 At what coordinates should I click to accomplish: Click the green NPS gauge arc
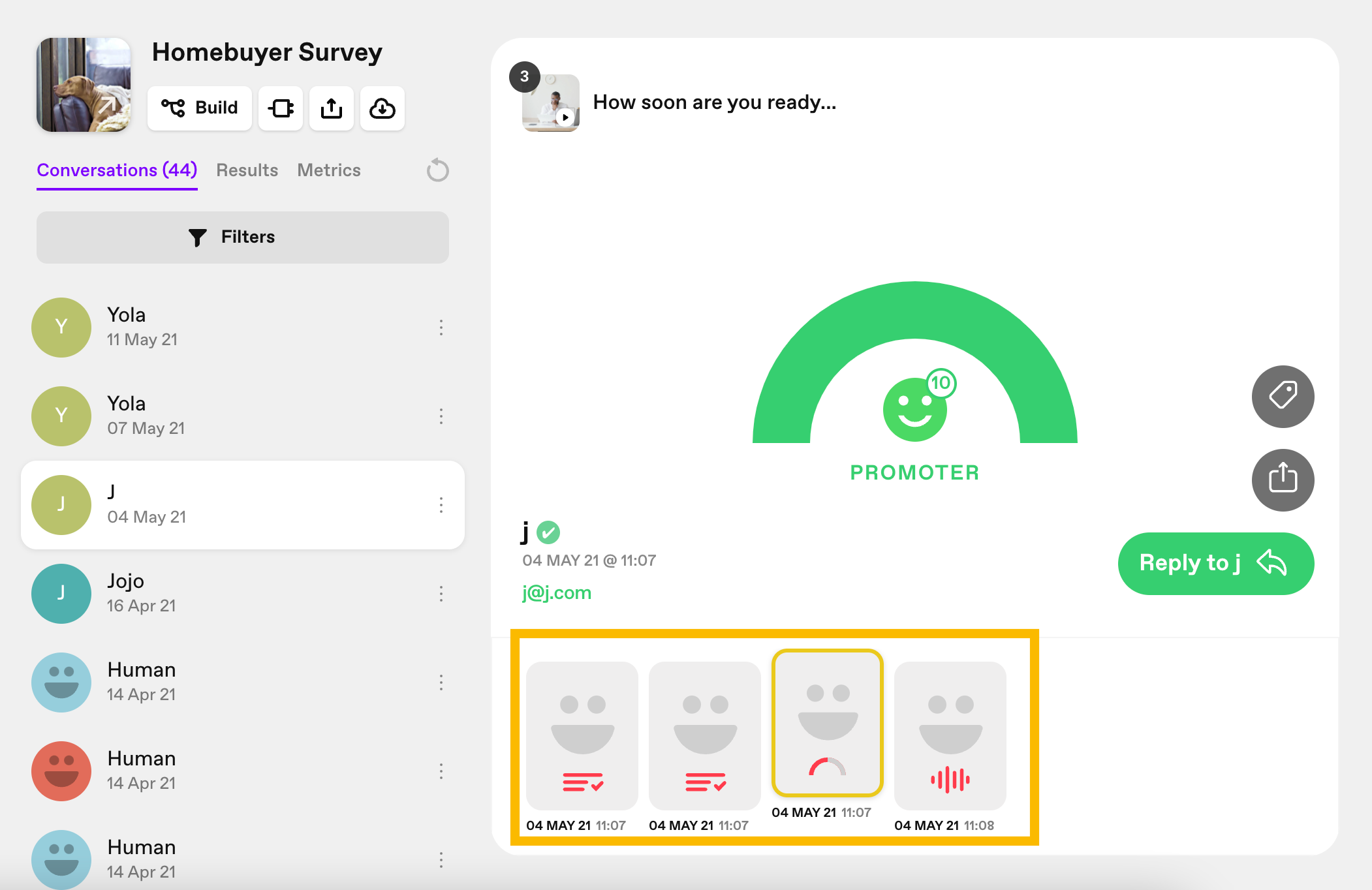tap(914, 310)
